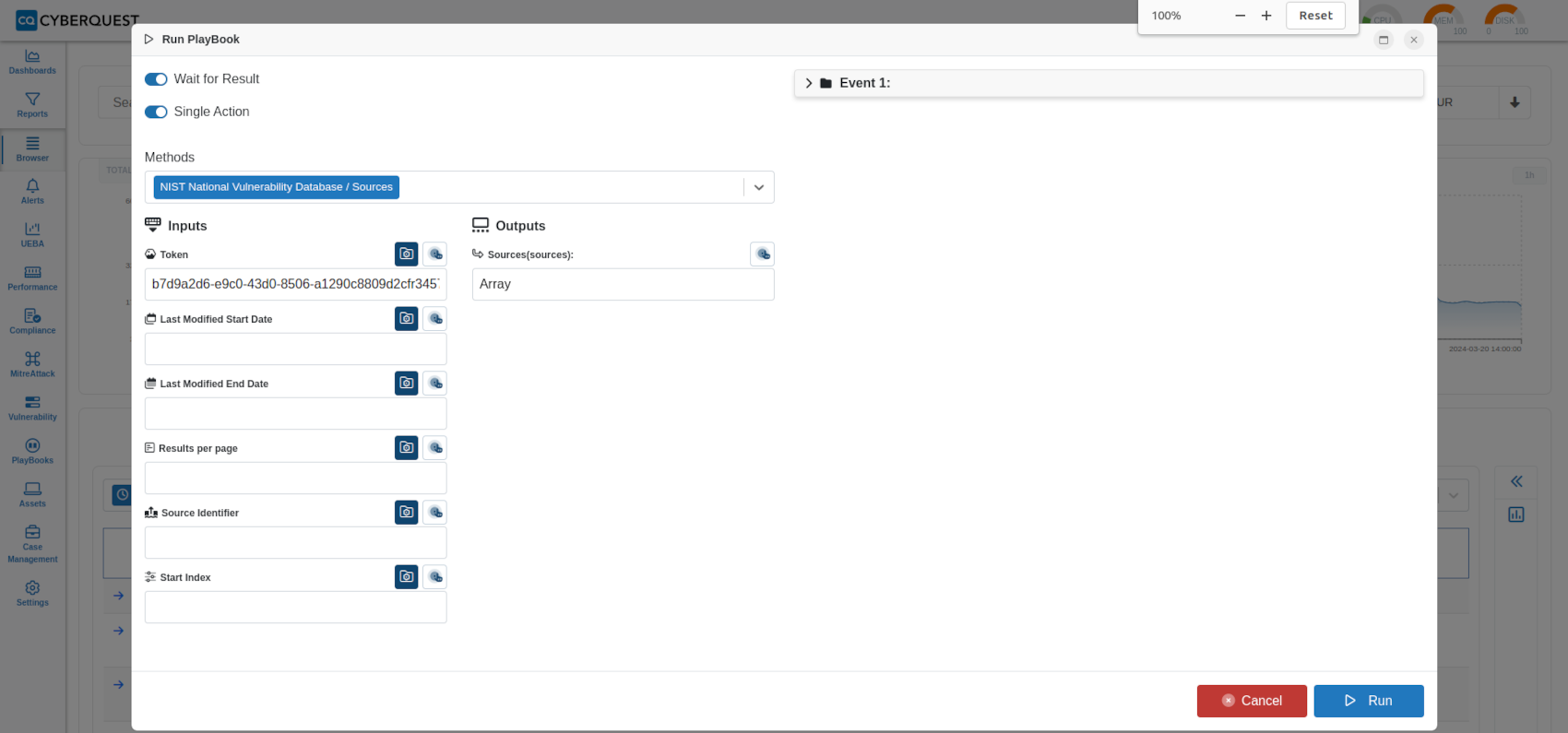This screenshot has height=733, width=1568.
Task: Open Compliance in the sidebar
Action: 32,322
